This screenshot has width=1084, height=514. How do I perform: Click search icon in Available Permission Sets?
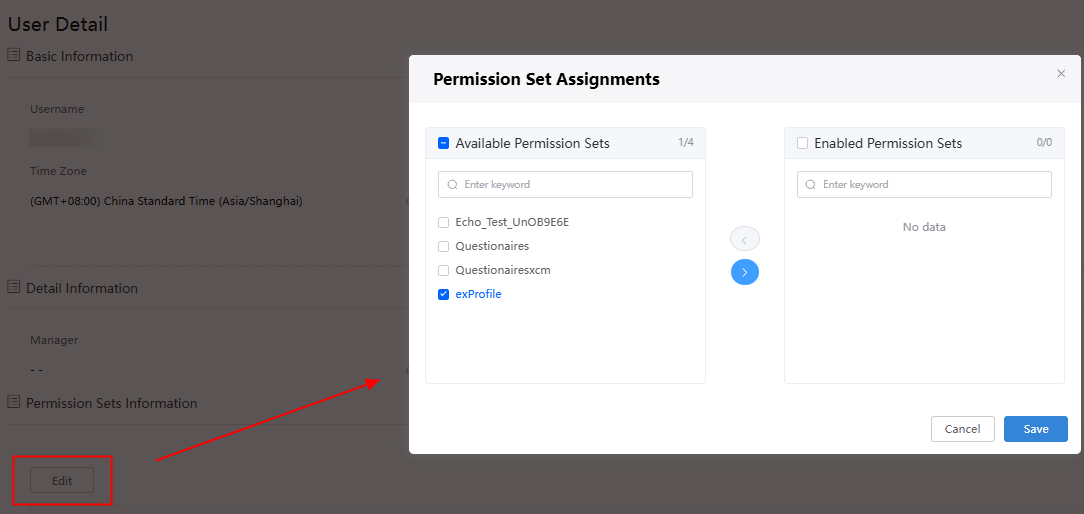click(453, 185)
